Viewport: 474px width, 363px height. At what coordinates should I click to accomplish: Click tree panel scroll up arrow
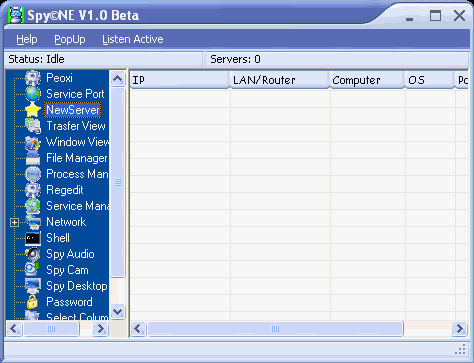(x=117, y=79)
